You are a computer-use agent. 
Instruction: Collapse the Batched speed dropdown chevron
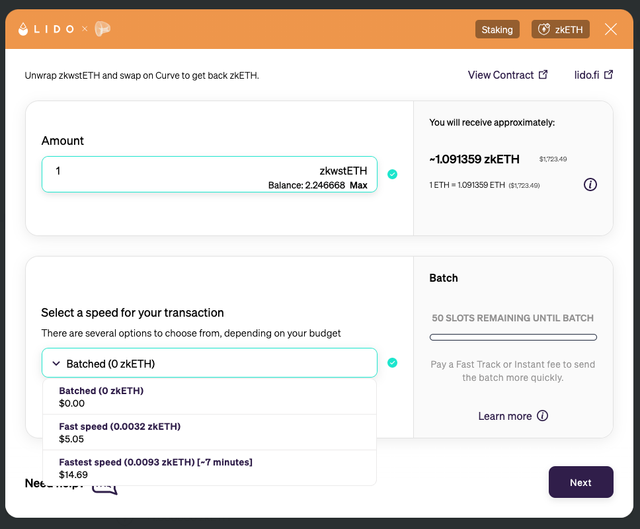pyautogui.click(x=56, y=363)
